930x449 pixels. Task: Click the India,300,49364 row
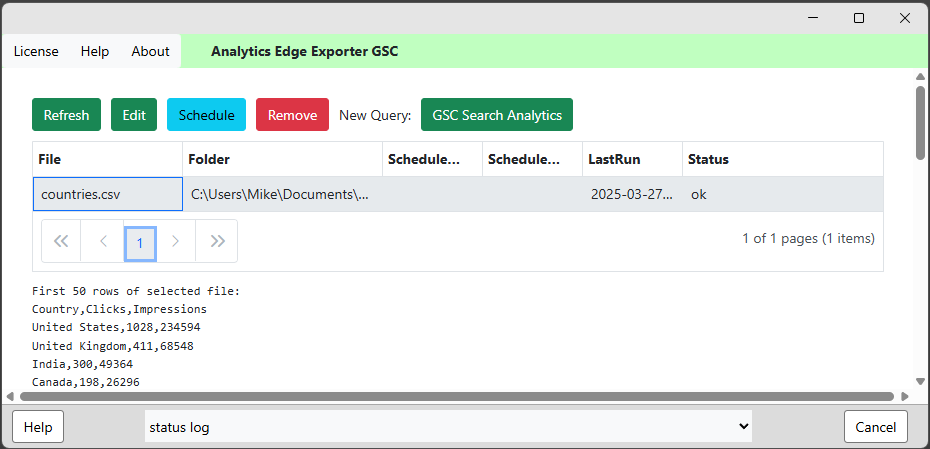pyautogui.click(x=82, y=364)
